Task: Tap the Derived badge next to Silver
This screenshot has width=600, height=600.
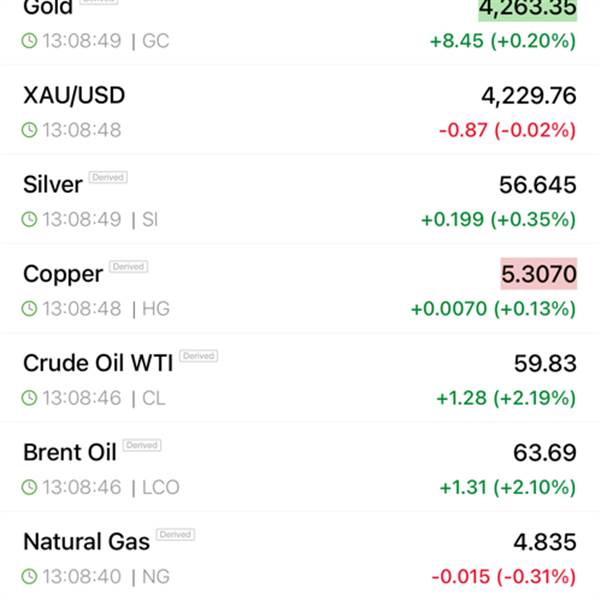Action: [107, 177]
